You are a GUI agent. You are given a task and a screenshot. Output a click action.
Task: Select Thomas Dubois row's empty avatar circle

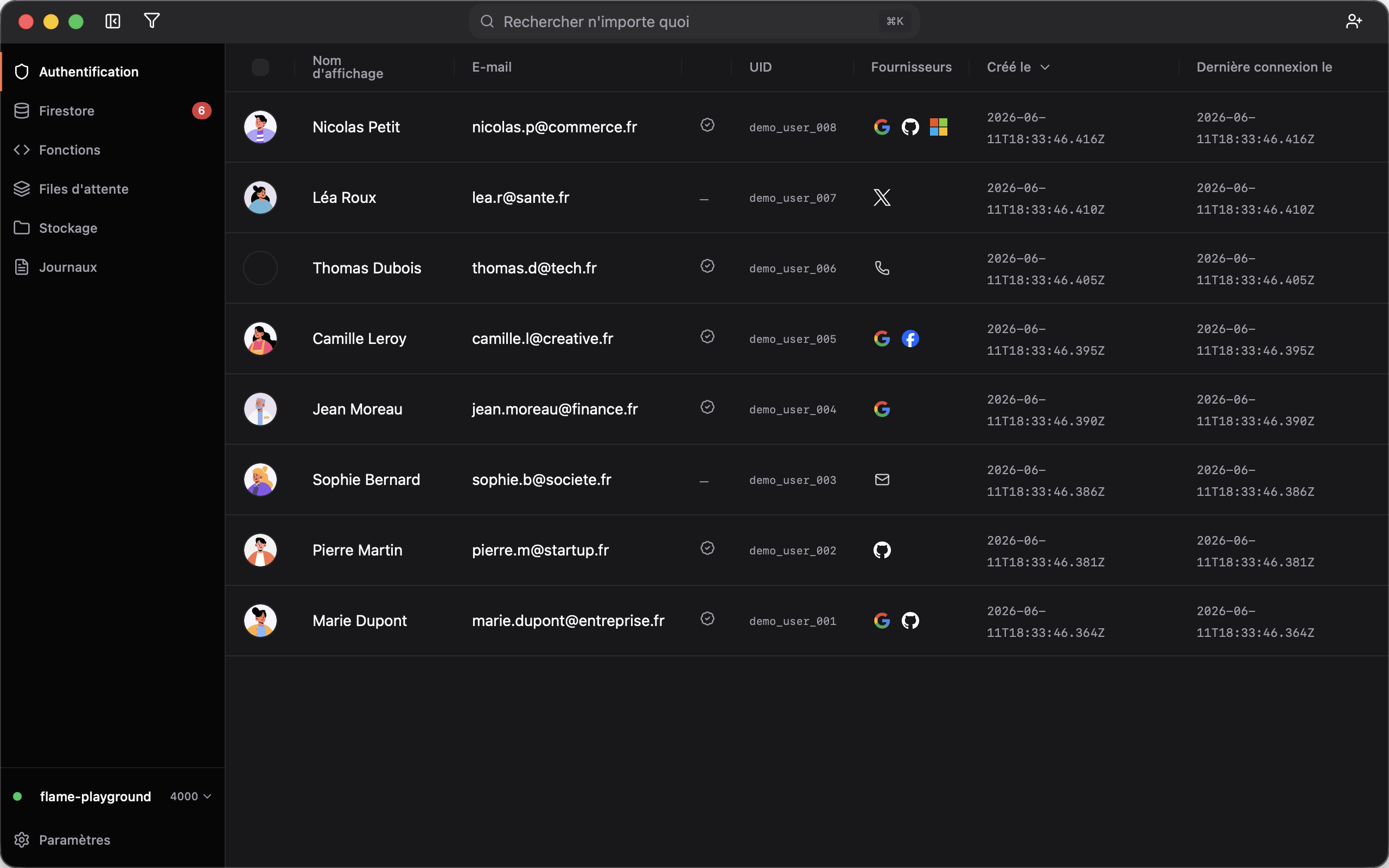[260, 268]
